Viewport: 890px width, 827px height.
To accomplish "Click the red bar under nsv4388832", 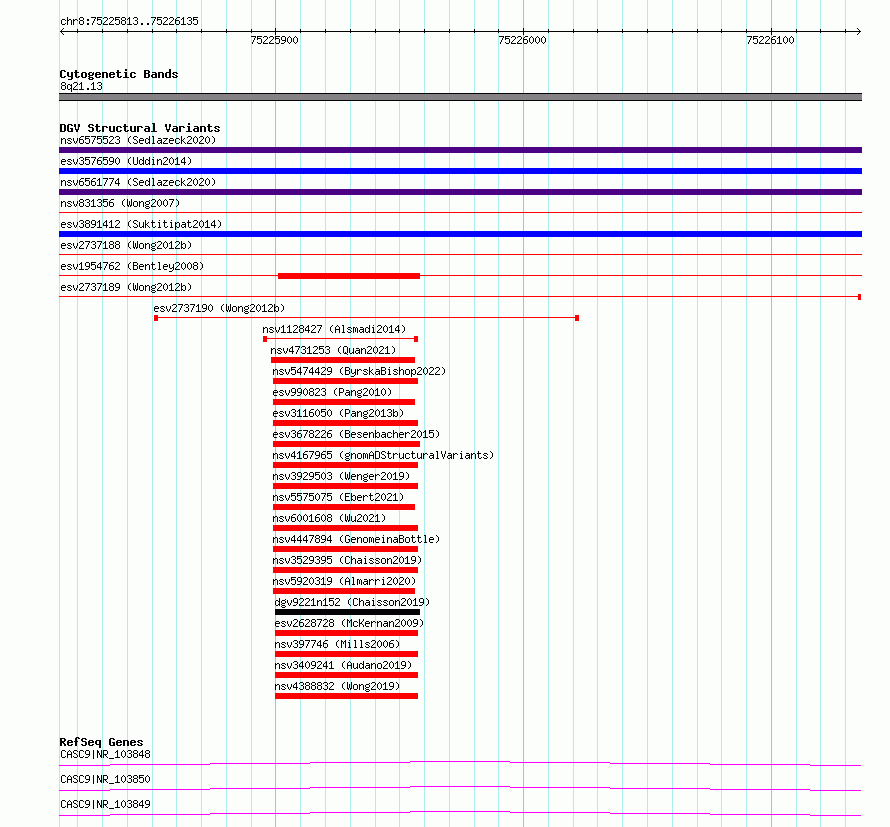I will [x=346, y=696].
